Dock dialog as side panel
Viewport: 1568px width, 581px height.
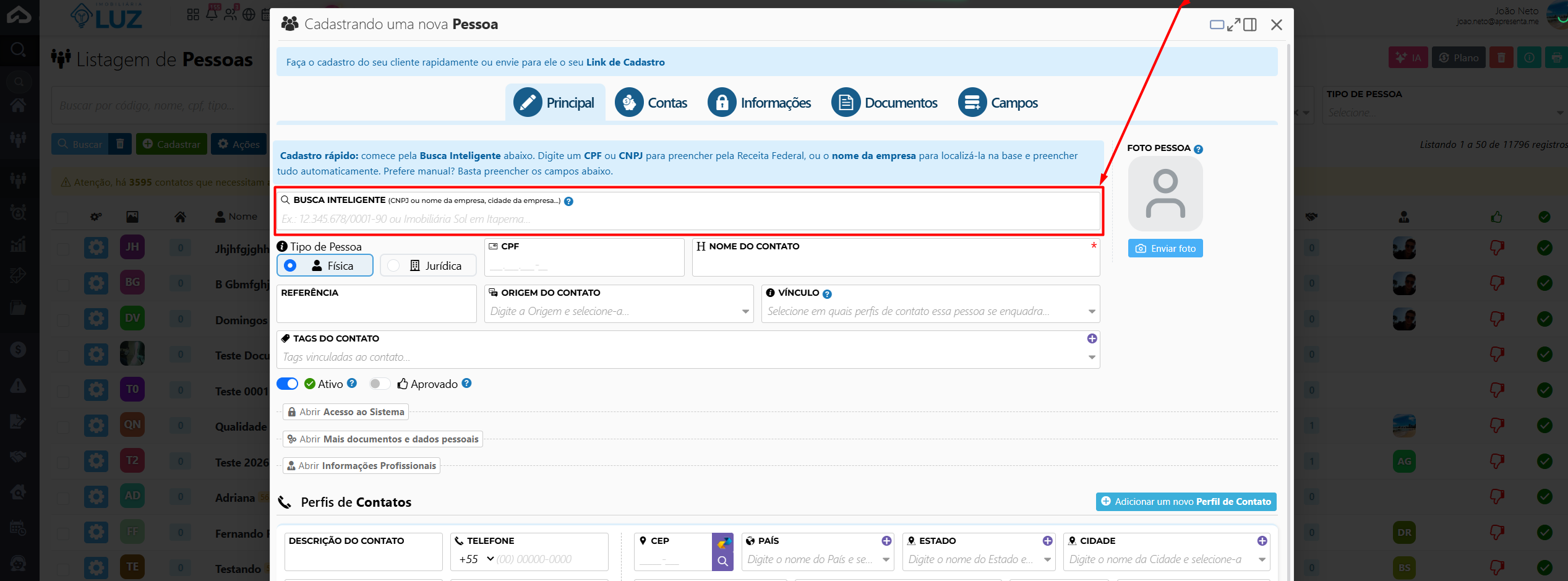(1250, 25)
